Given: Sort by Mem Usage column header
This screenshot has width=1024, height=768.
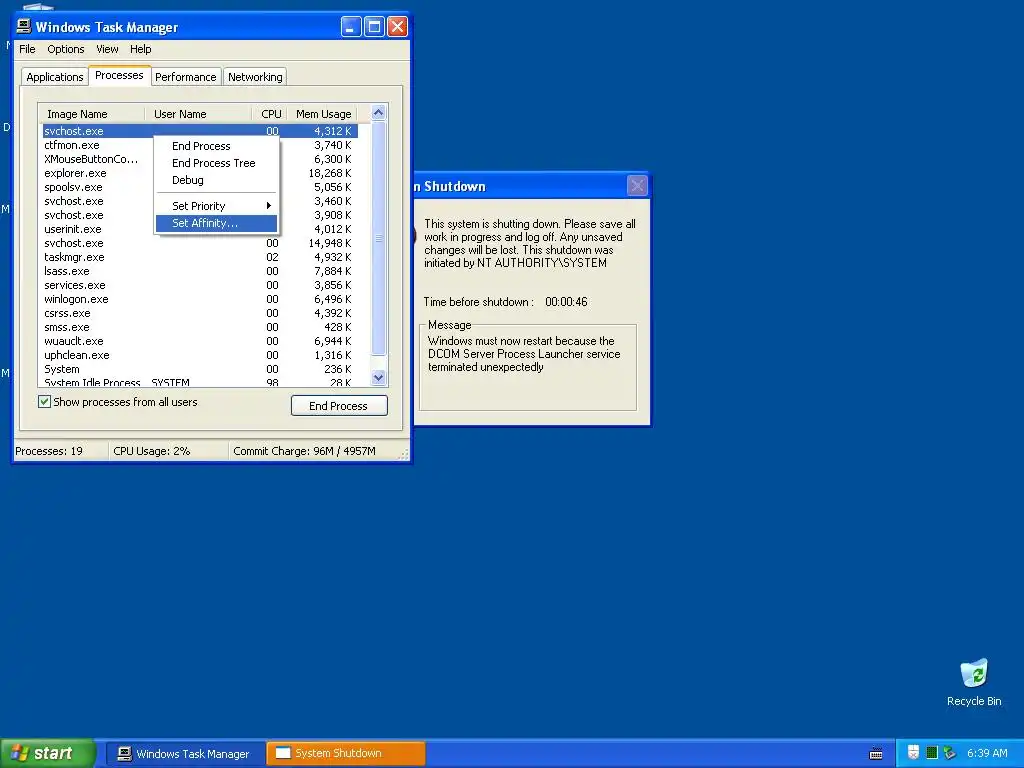Looking at the screenshot, I should click(323, 114).
